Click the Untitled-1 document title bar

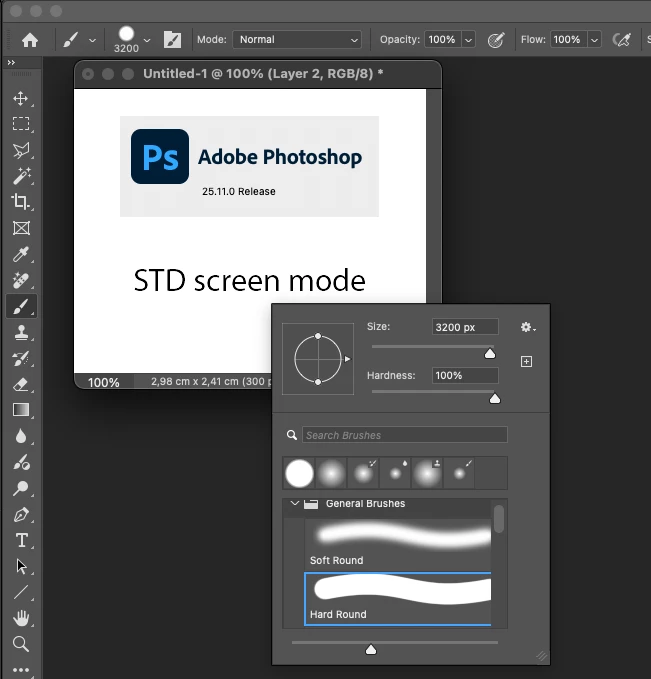(x=258, y=74)
